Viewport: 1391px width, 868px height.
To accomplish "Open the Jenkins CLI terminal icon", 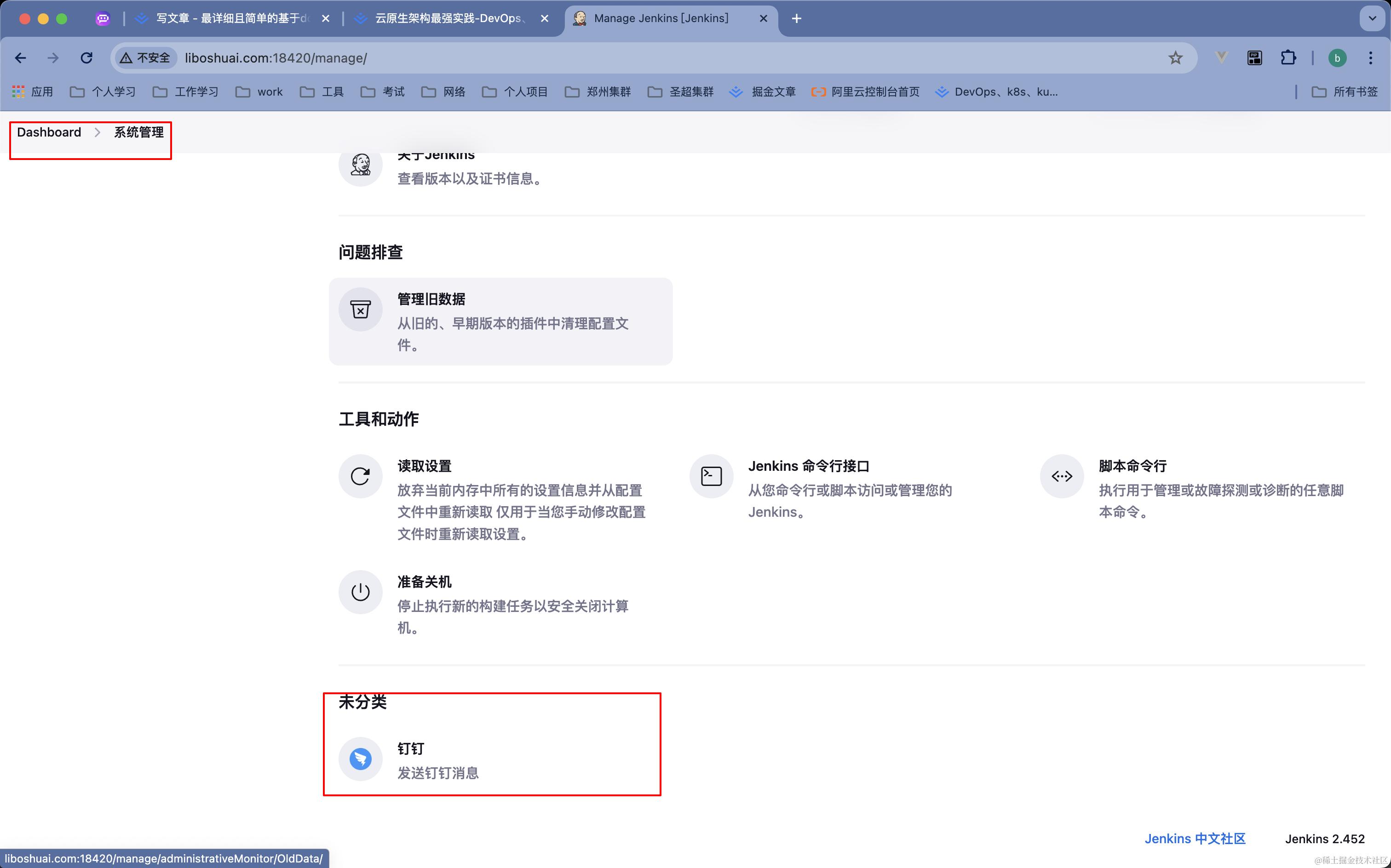I will click(x=711, y=476).
